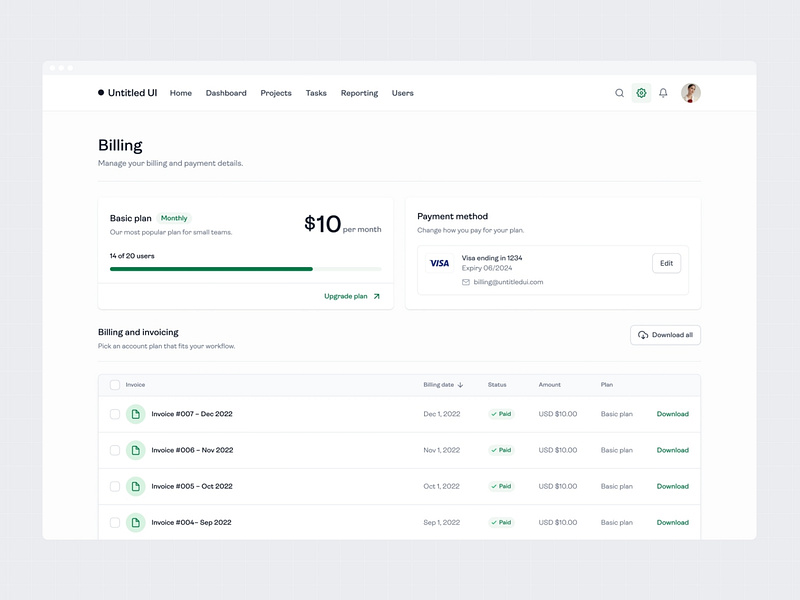Image resolution: width=800 pixels, height=600 pixels.
Task: Click the $10 price text
Action: pos(322,224)
